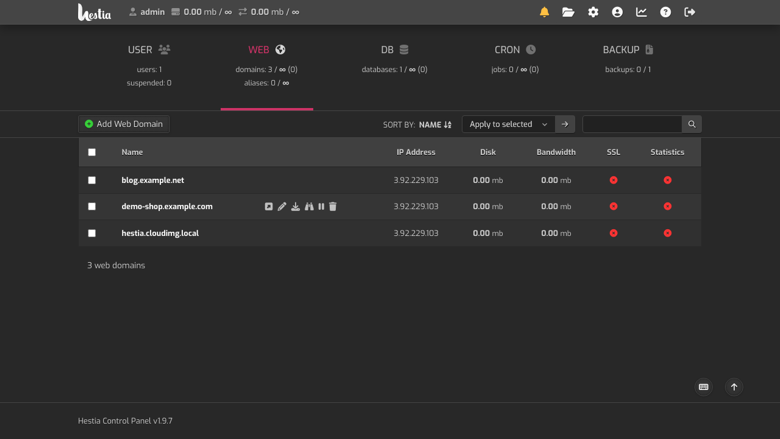780x439 pixels.
Task: Click the '3 web domains' count text
Action: 116,265
